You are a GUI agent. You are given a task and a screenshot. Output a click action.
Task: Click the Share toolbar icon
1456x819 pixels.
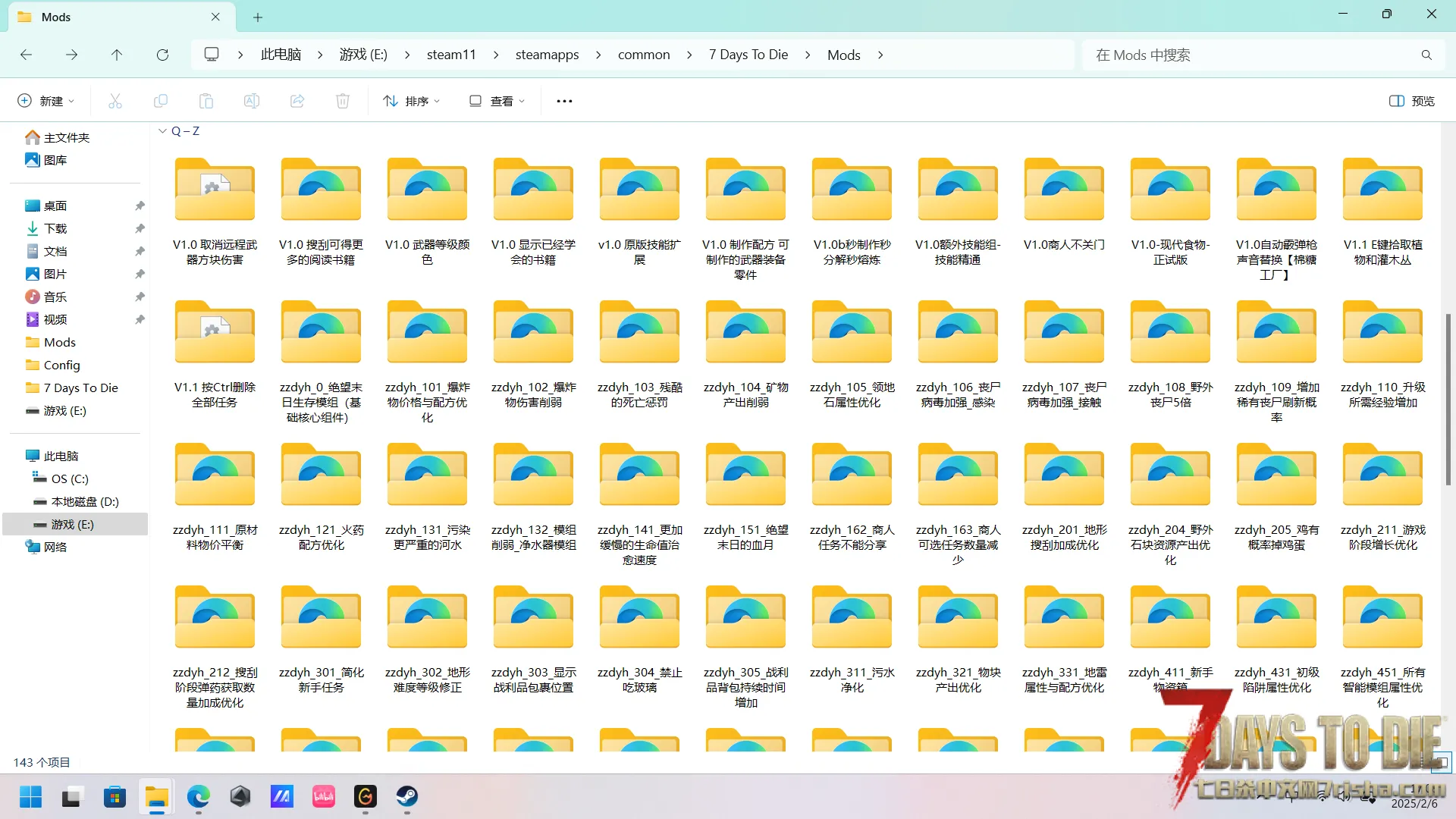point(297,101)
